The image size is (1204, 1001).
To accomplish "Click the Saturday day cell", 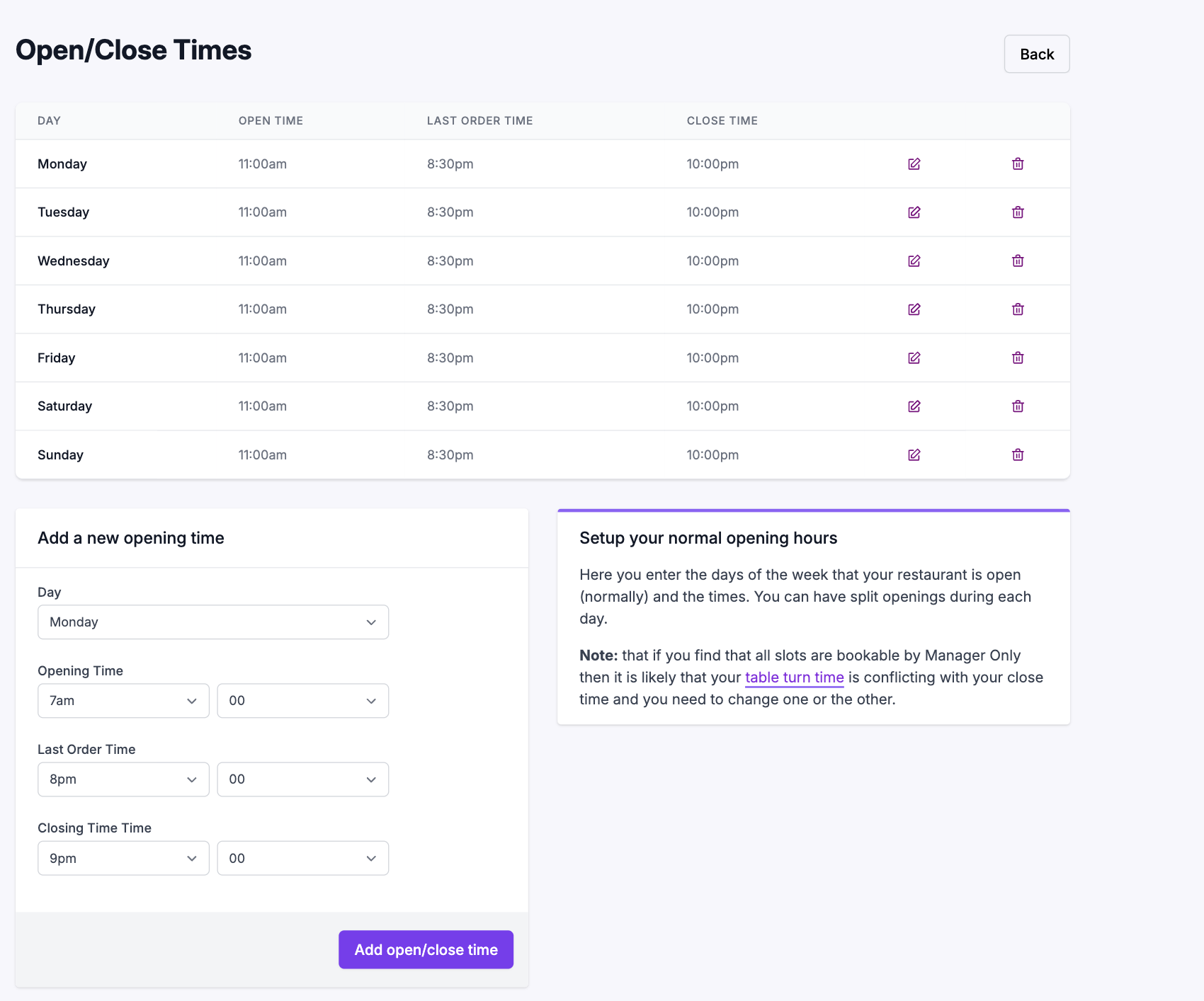I will pyautogui.click(x=65, y=406).
